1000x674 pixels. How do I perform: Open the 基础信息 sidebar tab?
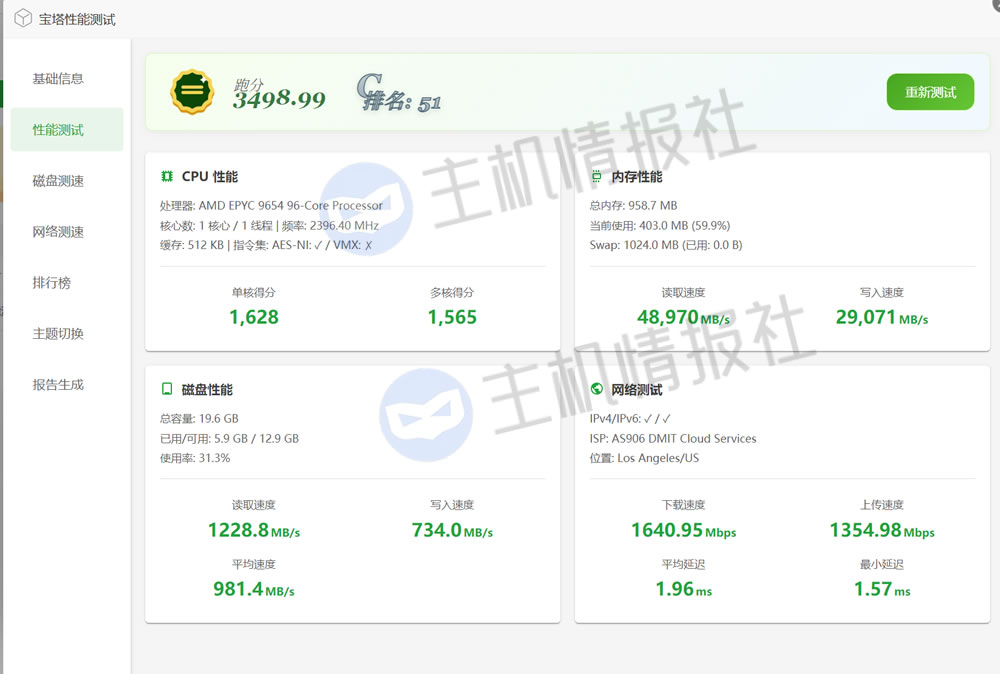point(58,79)
